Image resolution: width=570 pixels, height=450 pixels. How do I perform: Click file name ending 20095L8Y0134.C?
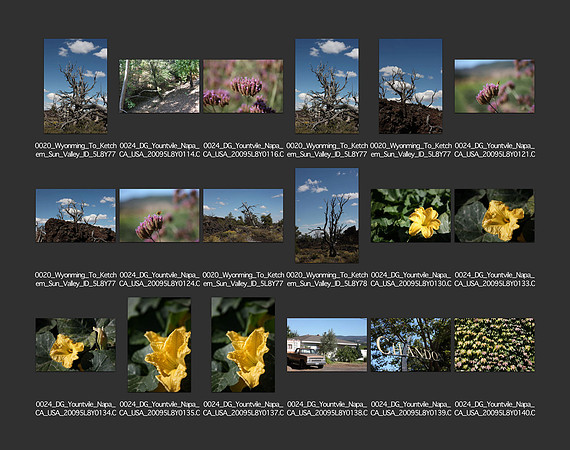click(76, 408)
